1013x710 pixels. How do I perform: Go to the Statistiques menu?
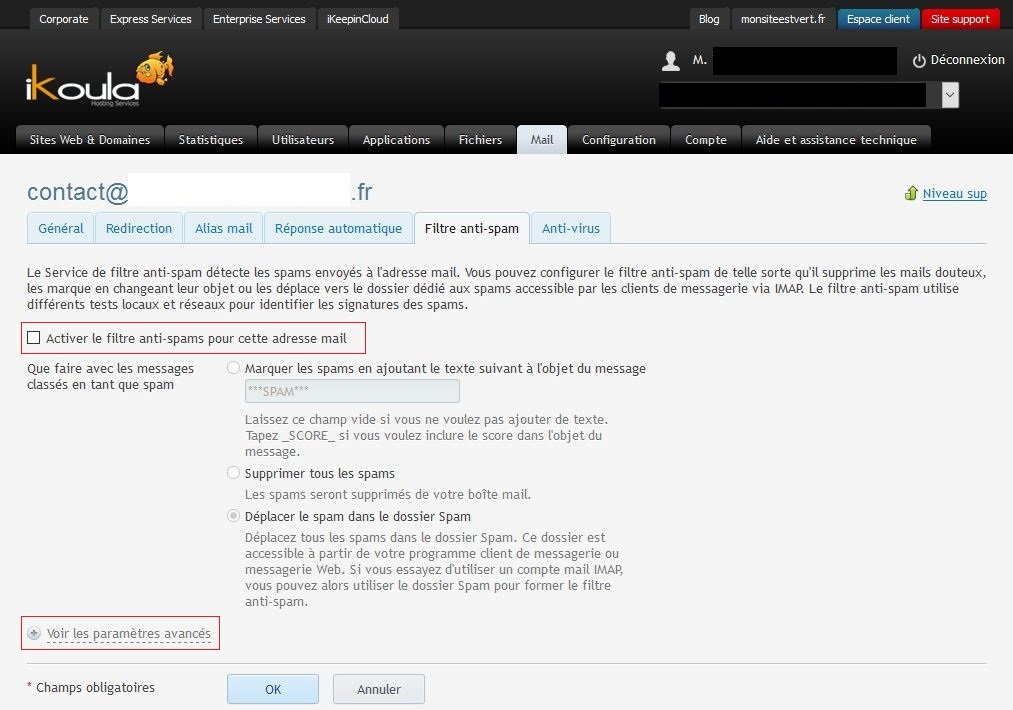(210, 140)
